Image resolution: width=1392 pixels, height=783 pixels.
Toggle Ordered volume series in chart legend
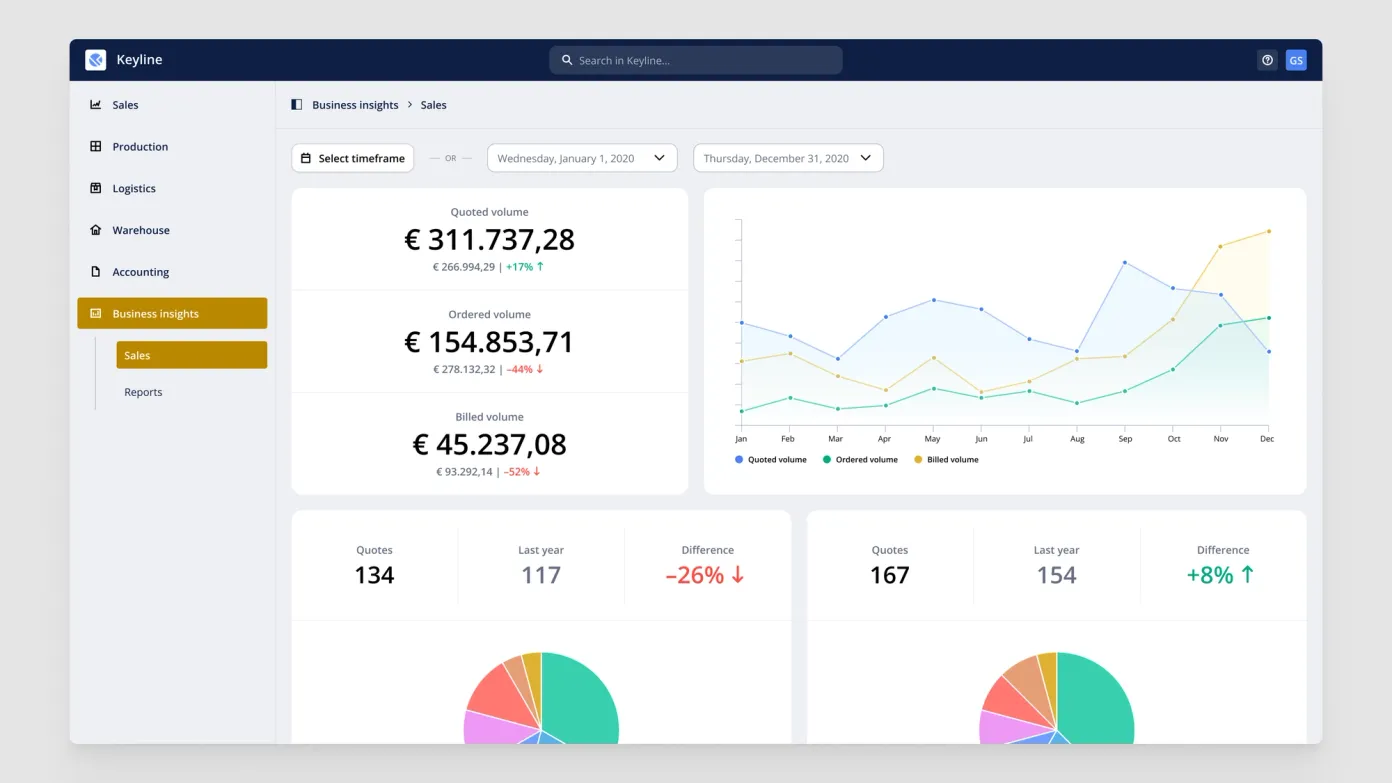coord(860,460)
